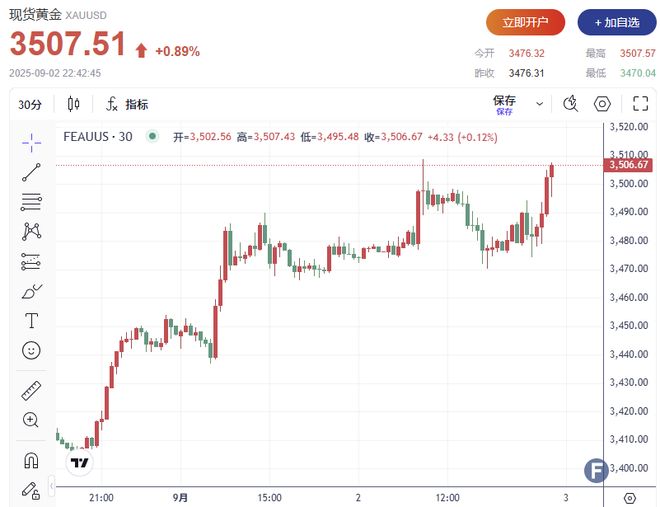Viewport: 660px width, 507px height.
Task: Open the 指标 indicators menu
Action: pos(127,104)
